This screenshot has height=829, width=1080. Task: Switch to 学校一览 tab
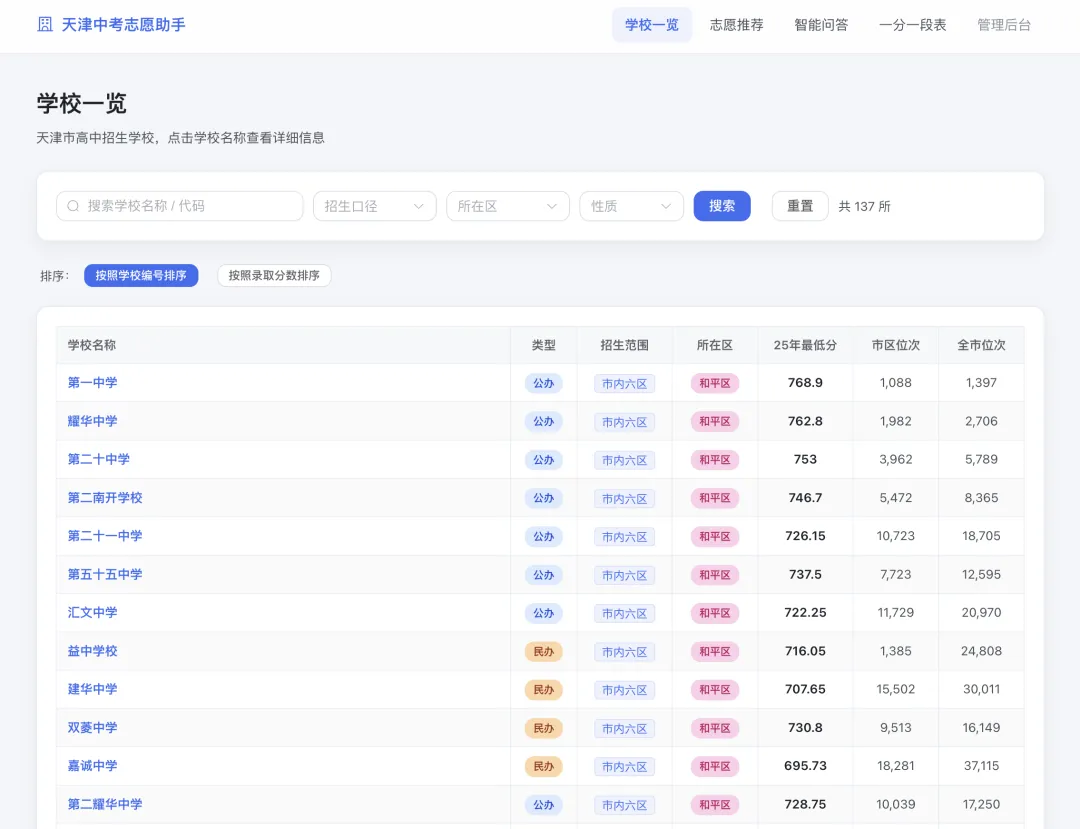click(x=652, y=25)
